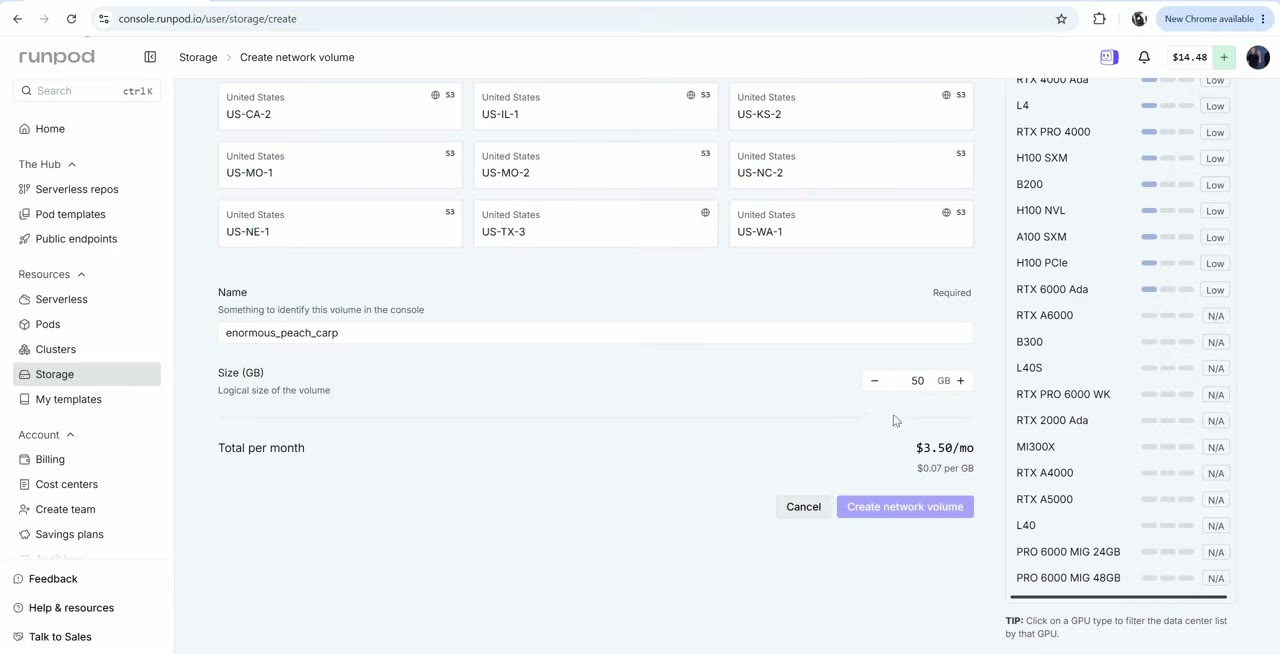Select the US-KS-2 data center
Image resolution: width=1280 pixels, height=654 pixels.
click(x=851, y=106)
